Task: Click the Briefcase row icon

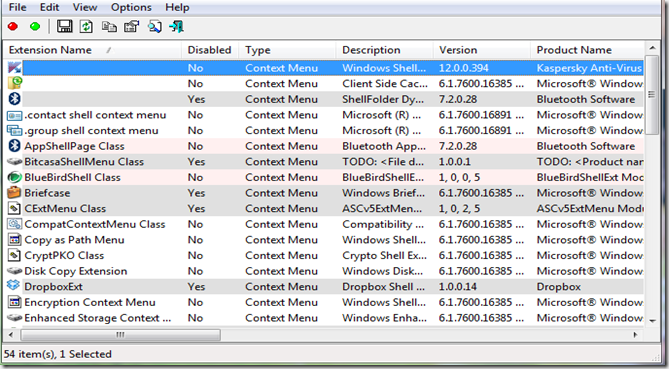Action: coord(15,192)
